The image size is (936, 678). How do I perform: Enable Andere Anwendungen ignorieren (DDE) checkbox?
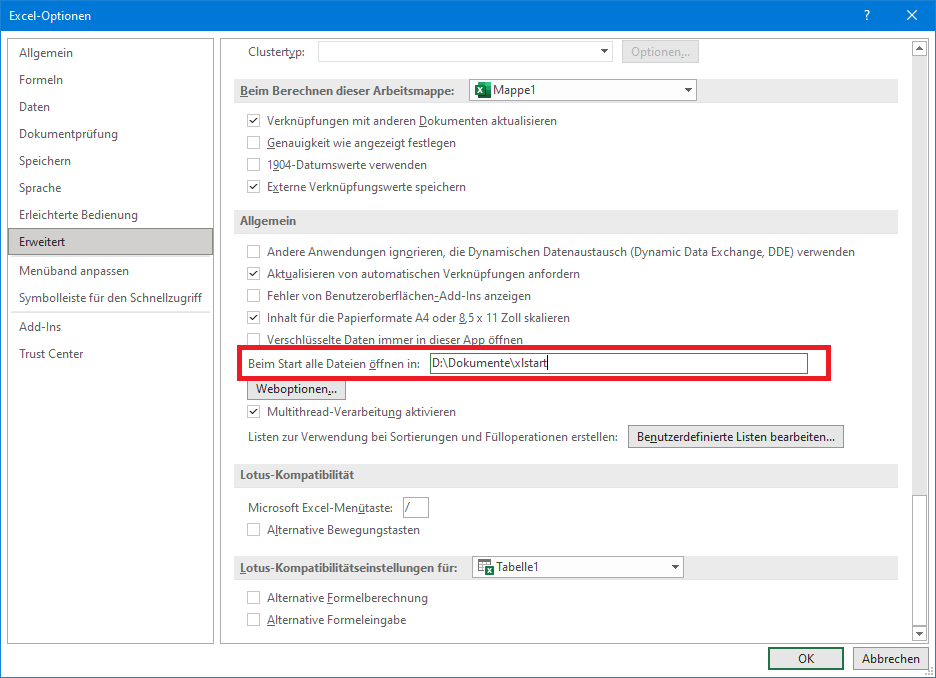click(x=254, y=252)
